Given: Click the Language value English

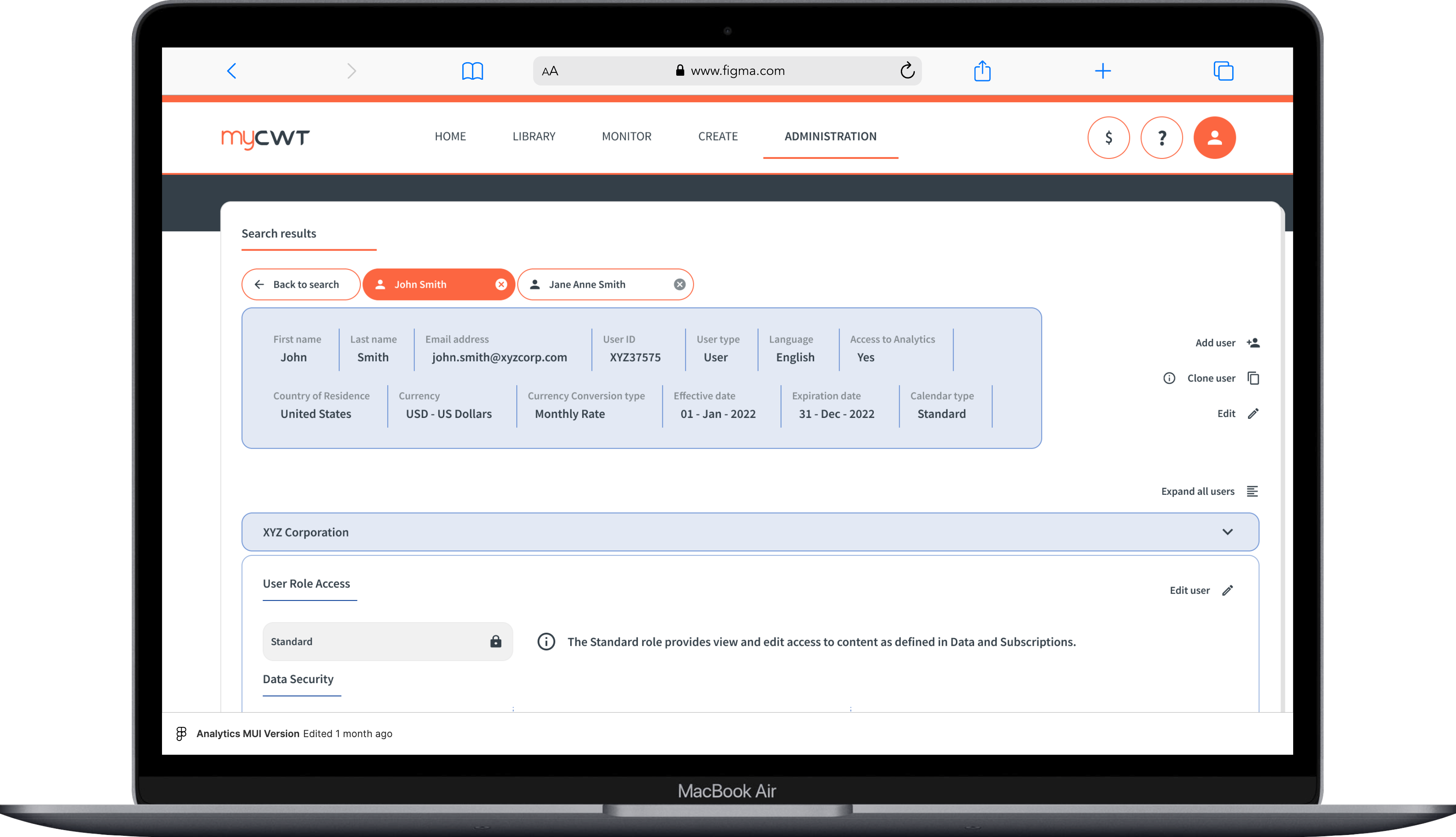Looking at the screenshot, I should tap(794, 357).
